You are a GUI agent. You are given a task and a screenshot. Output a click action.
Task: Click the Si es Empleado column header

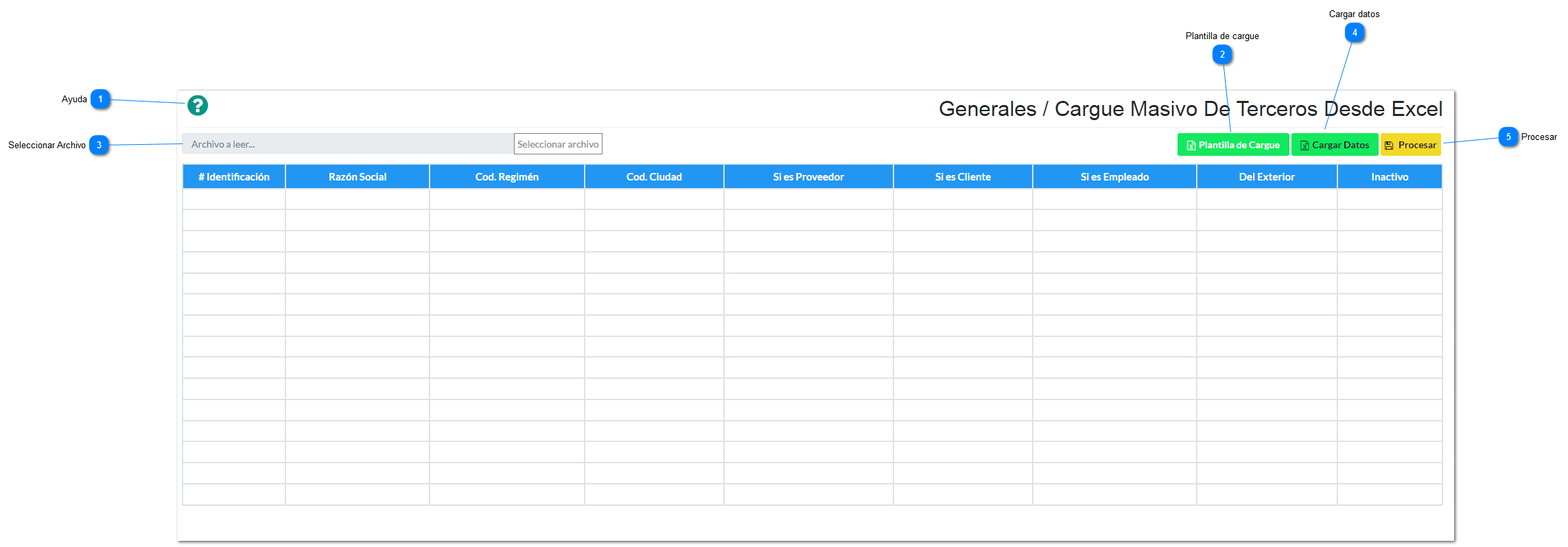click(x=1114, y=176)
